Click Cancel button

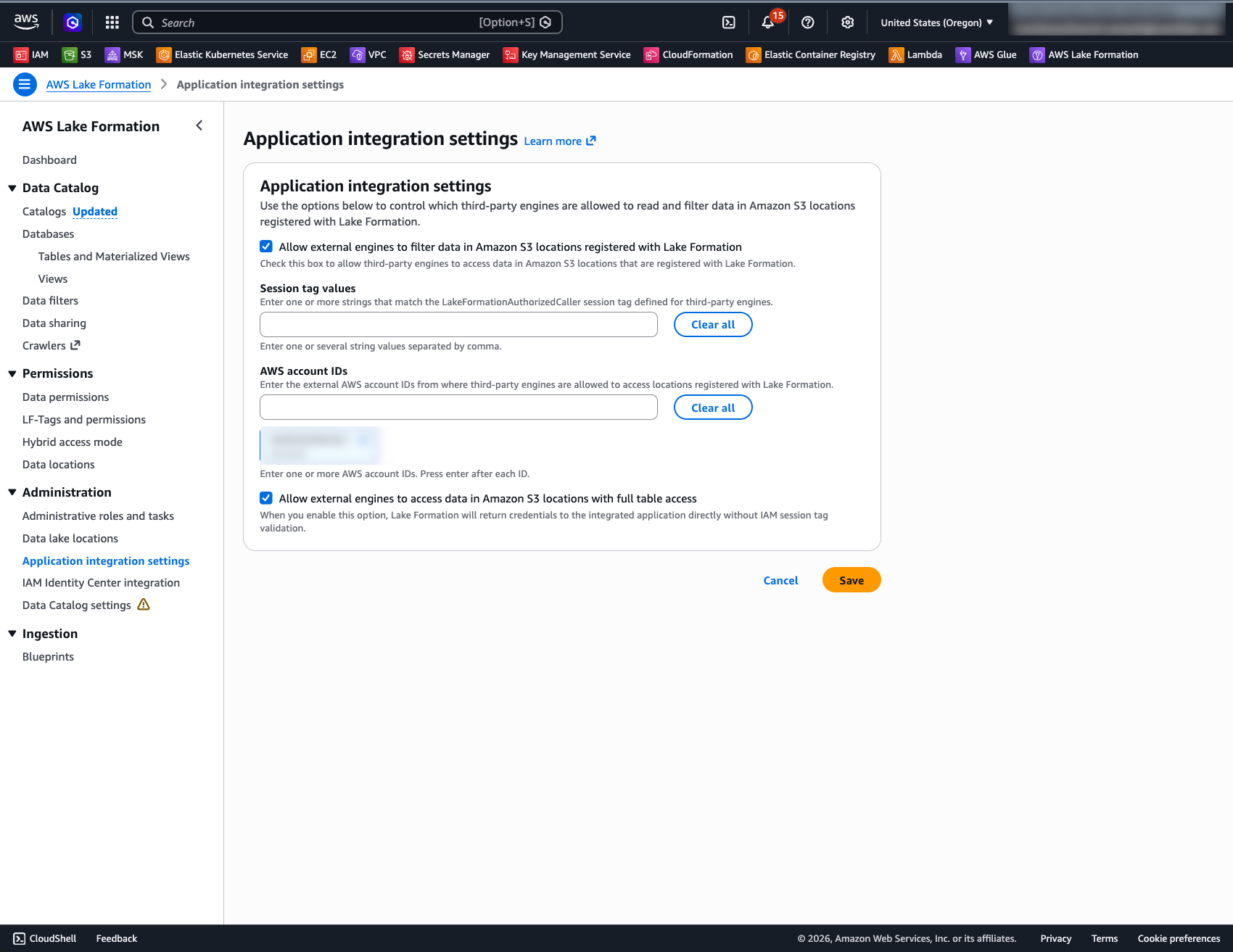point(780,580)
